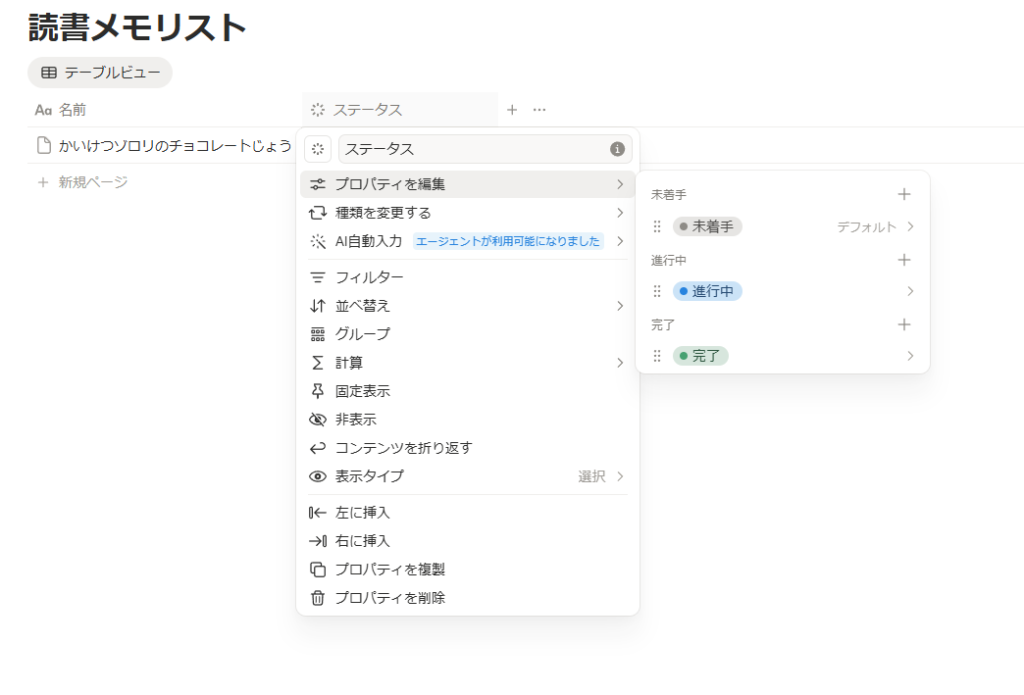Choose プロパティを削除 menu entry
This screenshot has height=695, width=1024.
coord(389,598)
